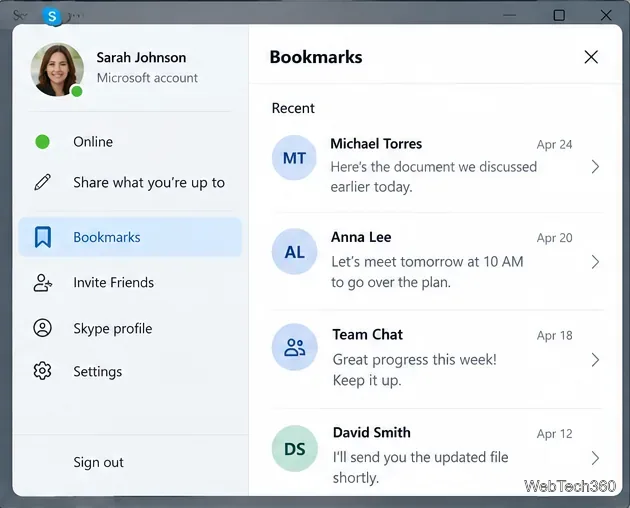
Task: Sign out of the account
Action: coord(98,463)
